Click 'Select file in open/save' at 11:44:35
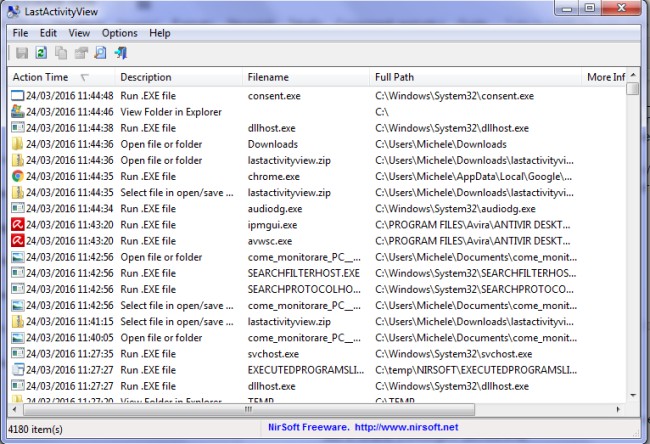The height and width of the screenshot is (444, 650). click(x=177, y=192)
